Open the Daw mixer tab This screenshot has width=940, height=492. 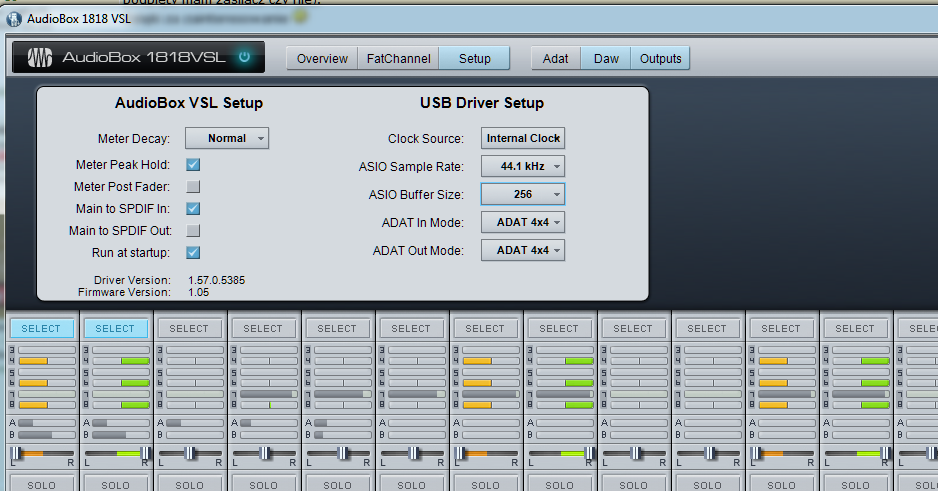pyautogui.click(x=606, y=59)
